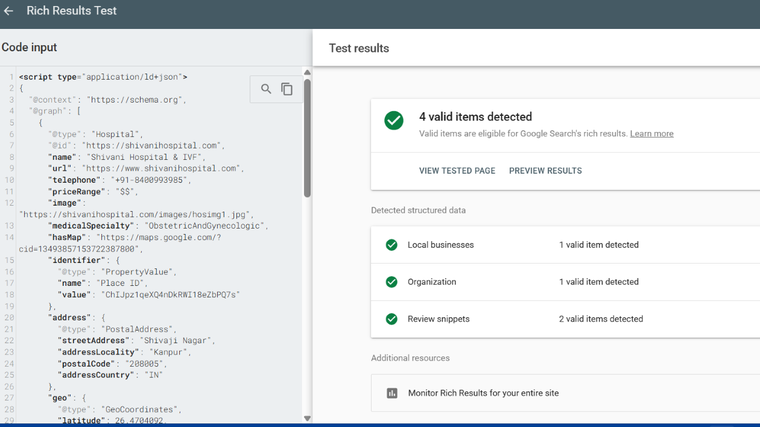Expand the Organization result row
Screen dimensions: 760x427
pos(565,282)
